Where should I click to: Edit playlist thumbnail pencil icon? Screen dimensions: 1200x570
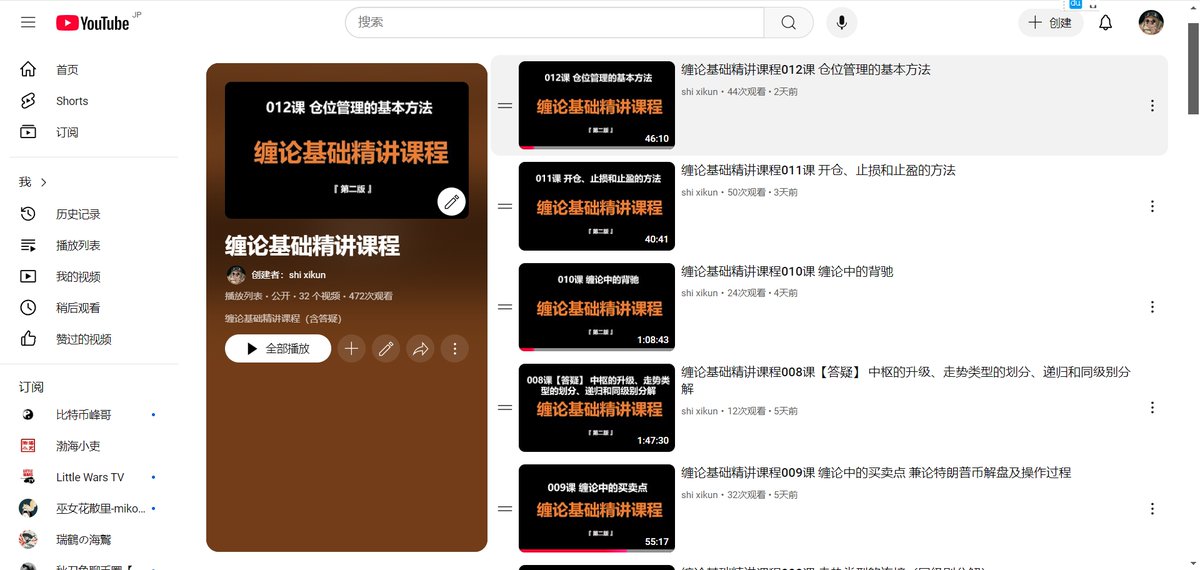[x=452, y=202]
